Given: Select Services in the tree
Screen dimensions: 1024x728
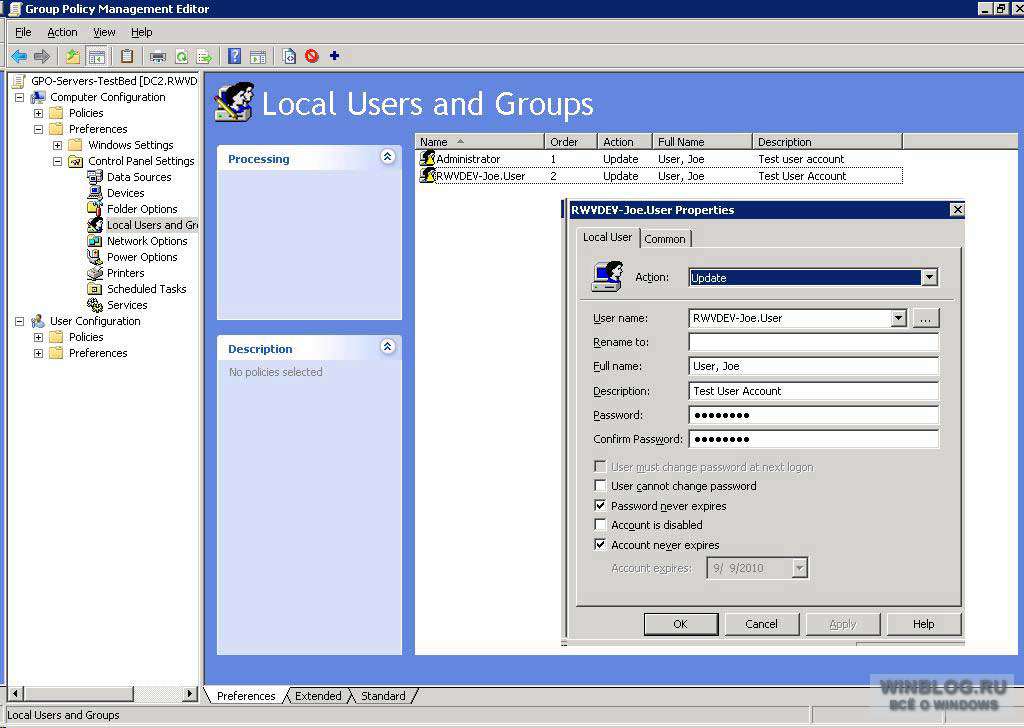Looking at the screenshot, I should point(127,305).
